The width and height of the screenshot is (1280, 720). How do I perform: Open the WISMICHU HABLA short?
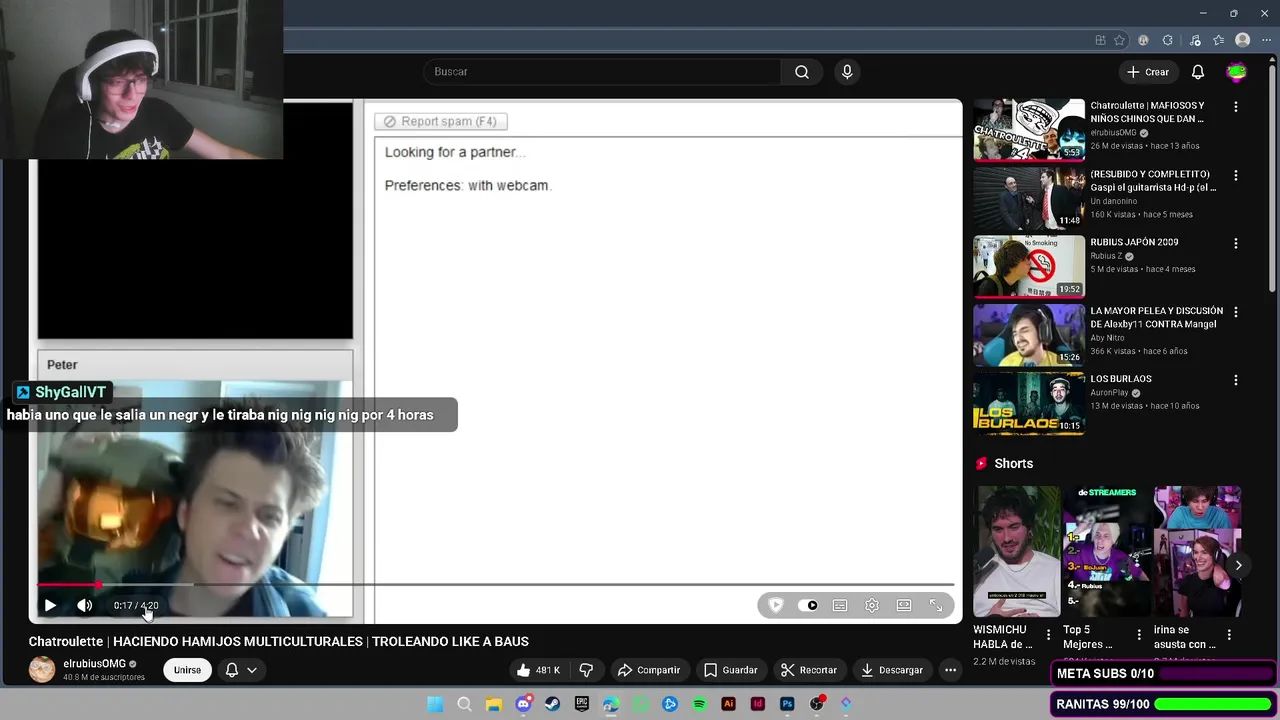point(1017,552)
